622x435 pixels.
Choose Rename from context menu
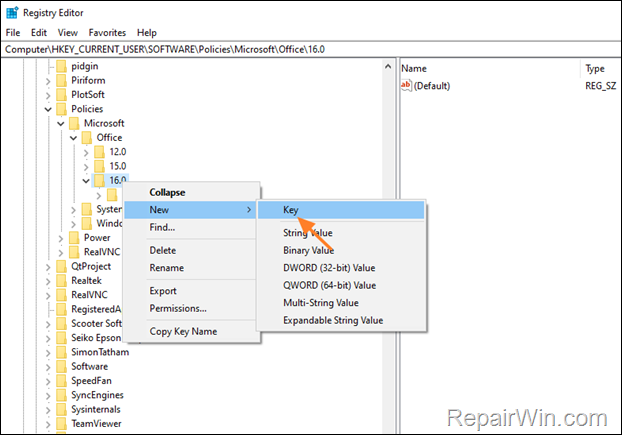click(x=191, y=268)
